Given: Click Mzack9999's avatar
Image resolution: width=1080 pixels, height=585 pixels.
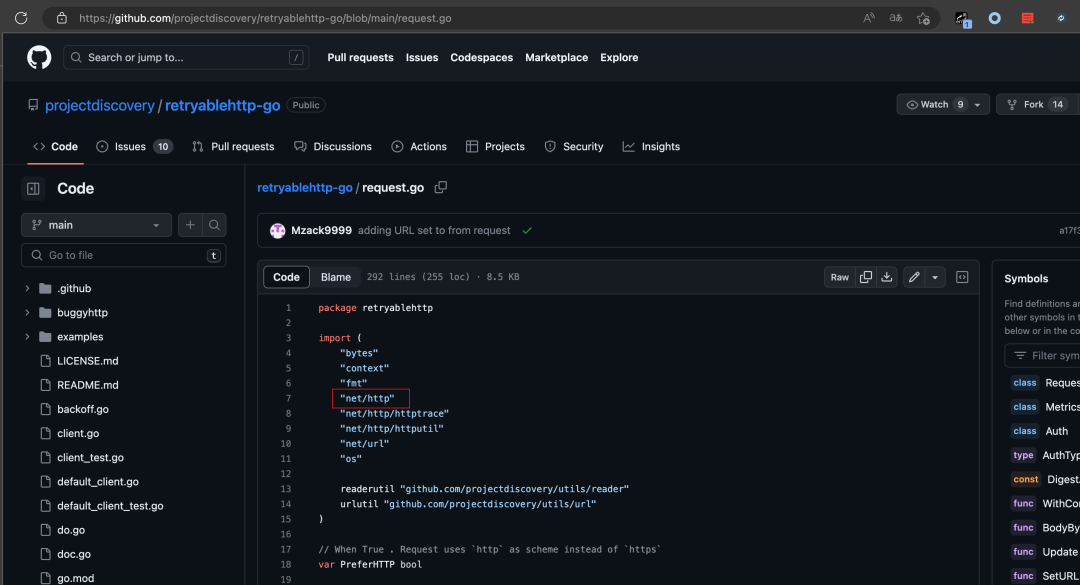Looking at the screenshot, I should tap(278, 231).
